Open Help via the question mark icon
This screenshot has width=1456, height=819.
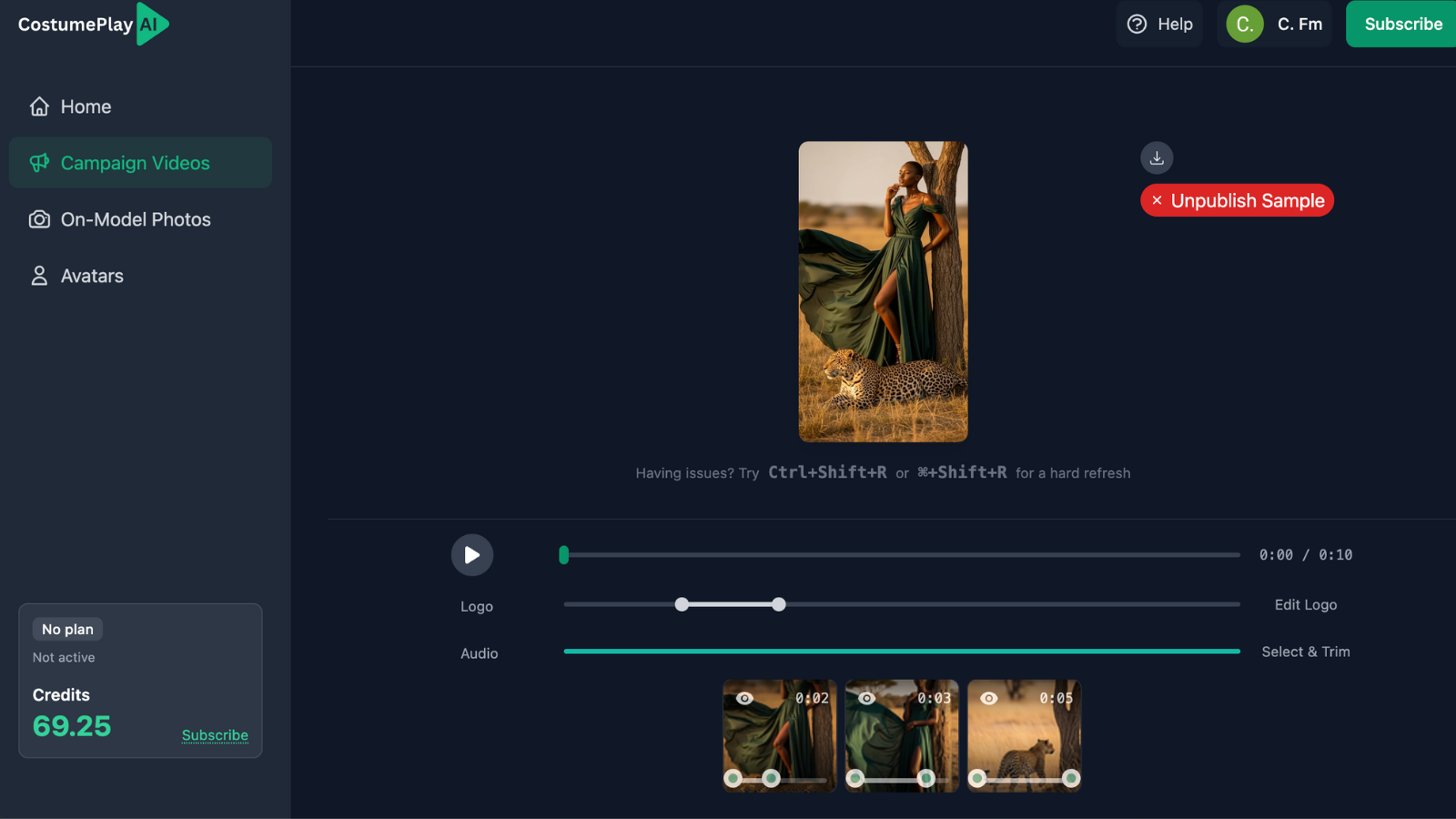1137,25
